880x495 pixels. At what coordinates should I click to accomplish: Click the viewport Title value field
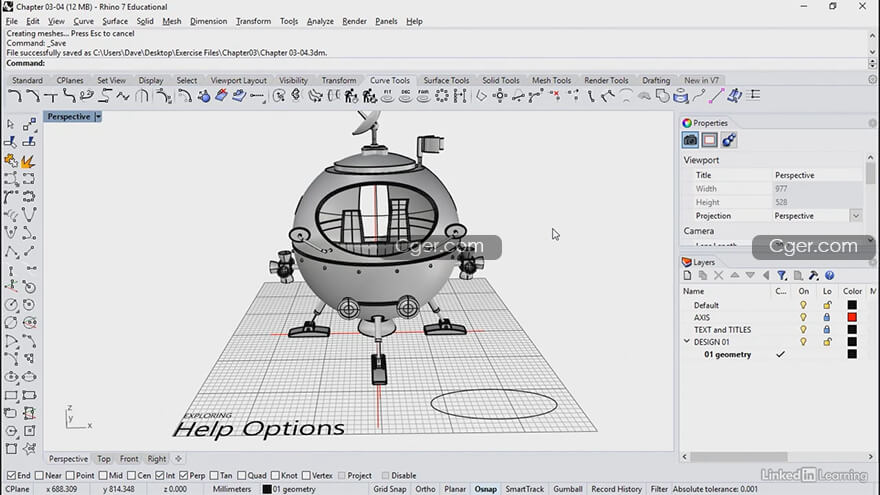817,175
